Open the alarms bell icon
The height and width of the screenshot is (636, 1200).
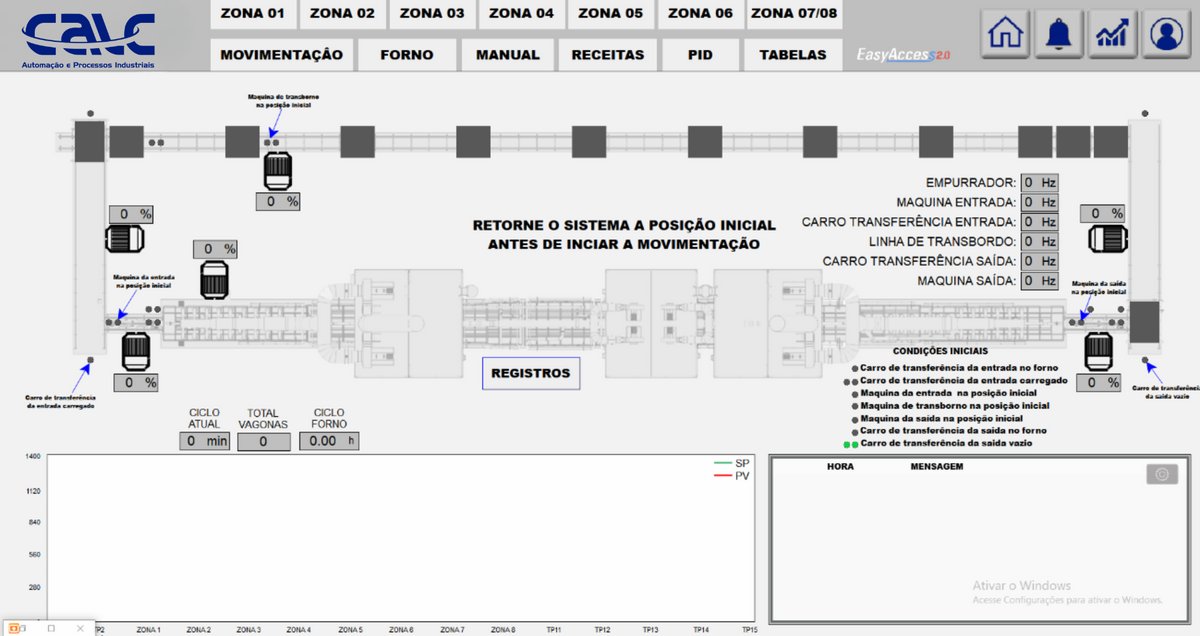[1058, 35]
